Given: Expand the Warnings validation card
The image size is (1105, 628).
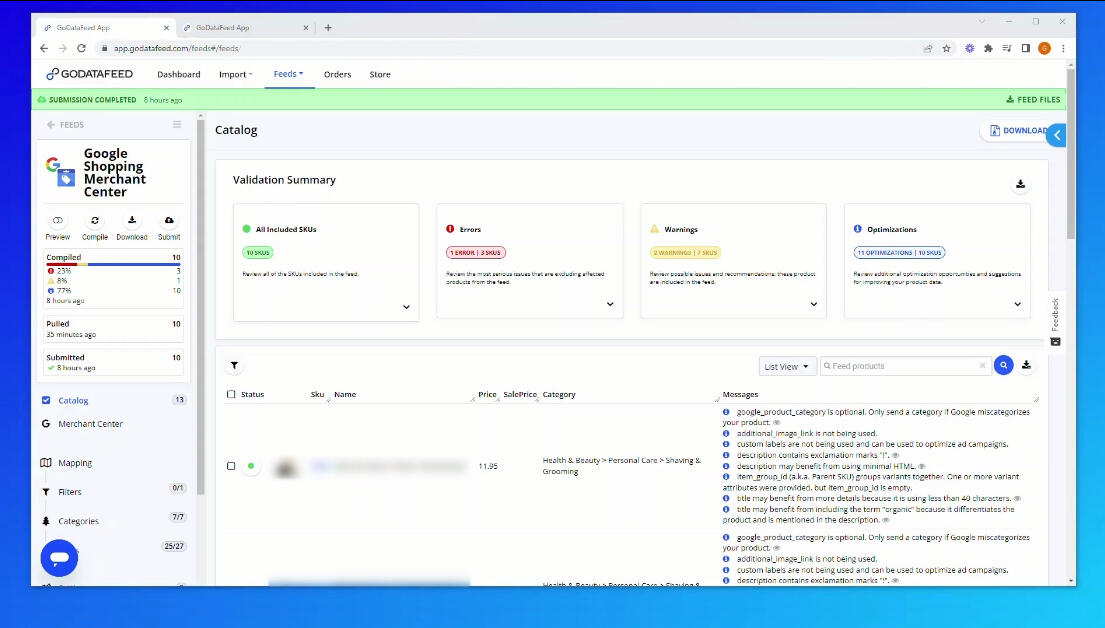Looking at the screenshot, I should tap(814, 305).
